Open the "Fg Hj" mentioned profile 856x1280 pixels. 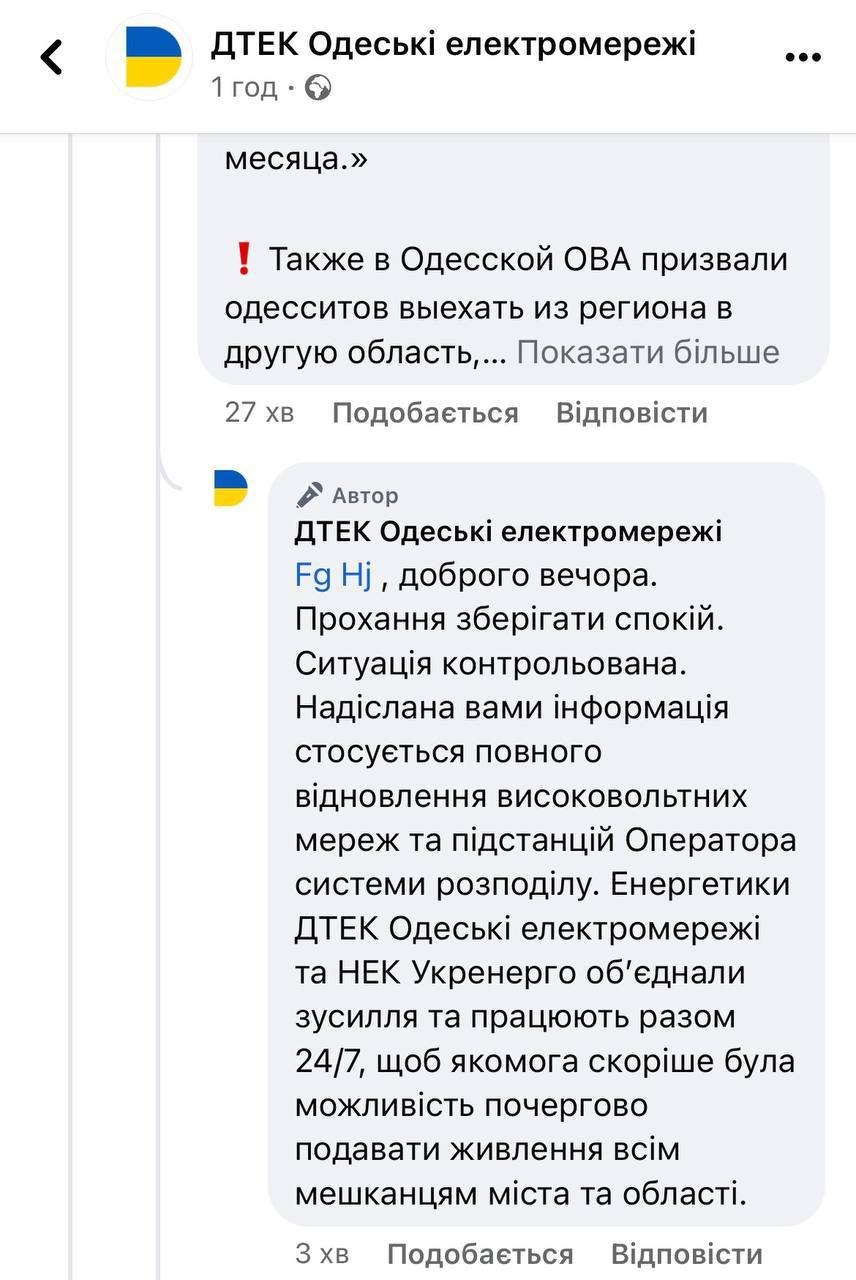333,576
